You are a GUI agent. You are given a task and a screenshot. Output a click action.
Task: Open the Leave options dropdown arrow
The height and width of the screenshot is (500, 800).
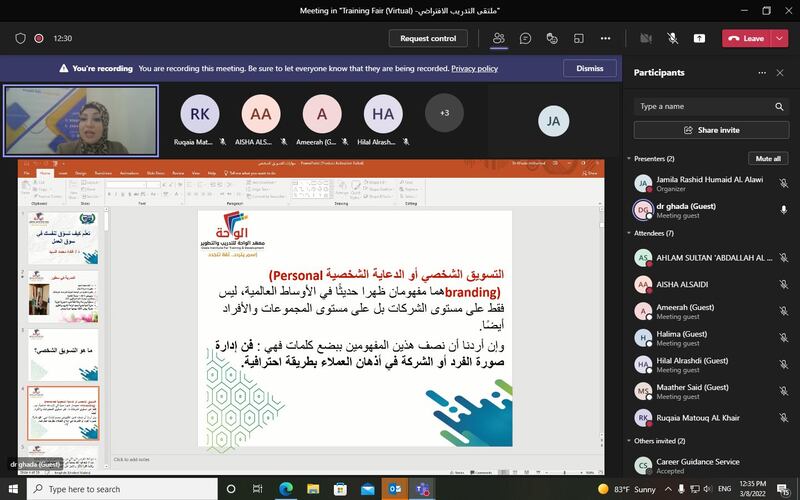[x=780, y=38]
